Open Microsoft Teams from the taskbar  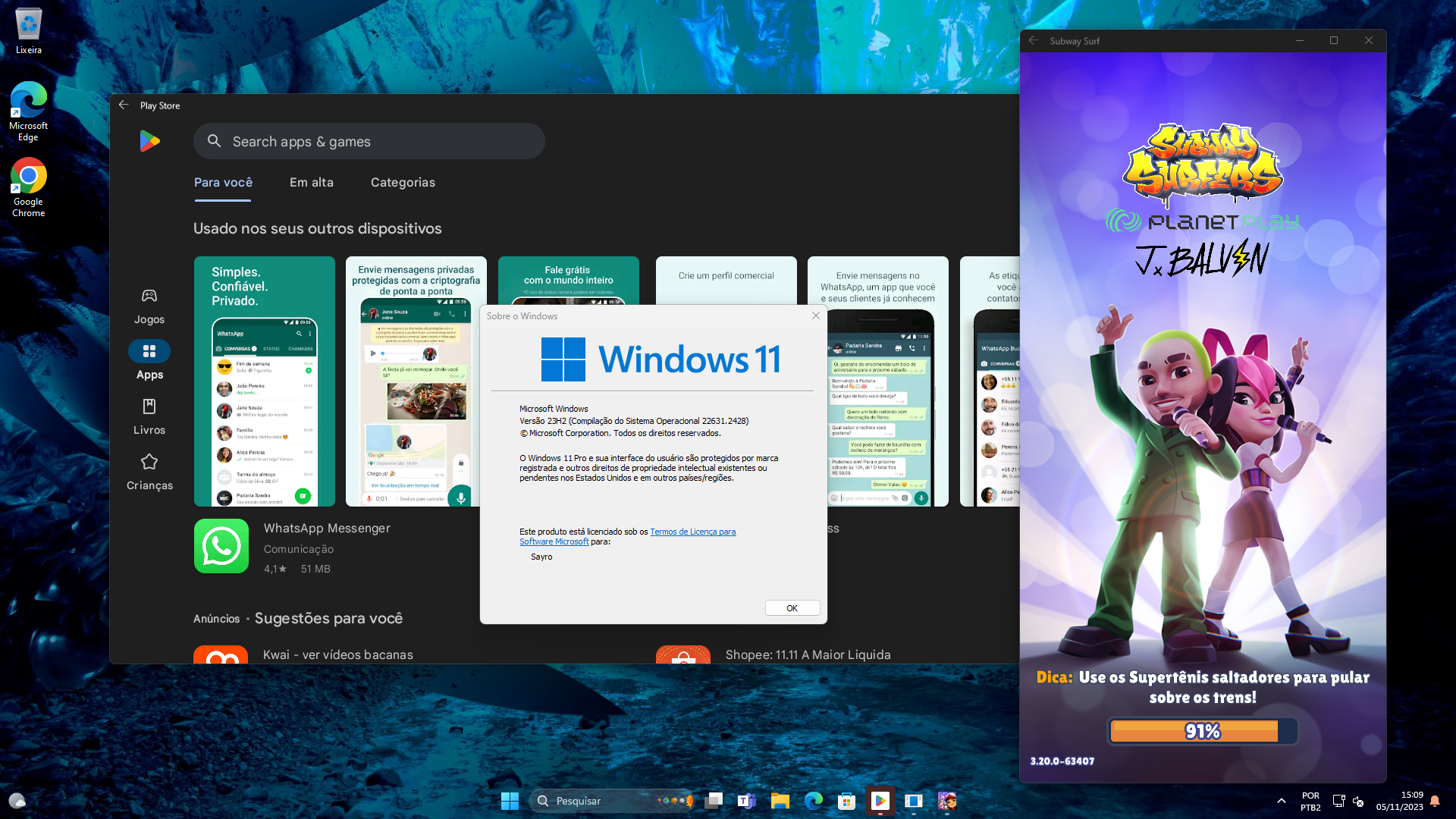[747, 801]
